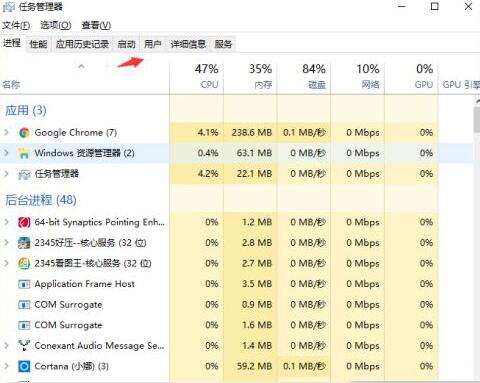
Task: Click the Conexant Audio Message icon
Action: point(24,346)
